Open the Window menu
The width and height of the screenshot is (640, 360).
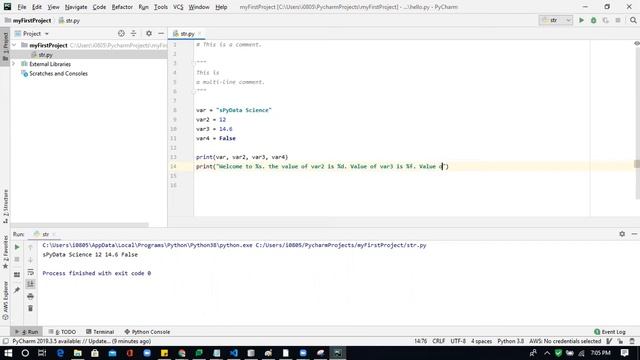click(199, 7)
